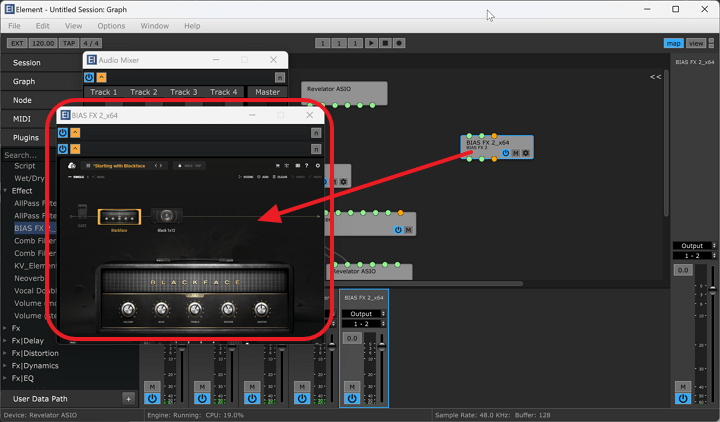This screenshot has width=720, height=422.
Task: Click the 'n' button in Audio Mixer window
Action: tap(280, 78)
